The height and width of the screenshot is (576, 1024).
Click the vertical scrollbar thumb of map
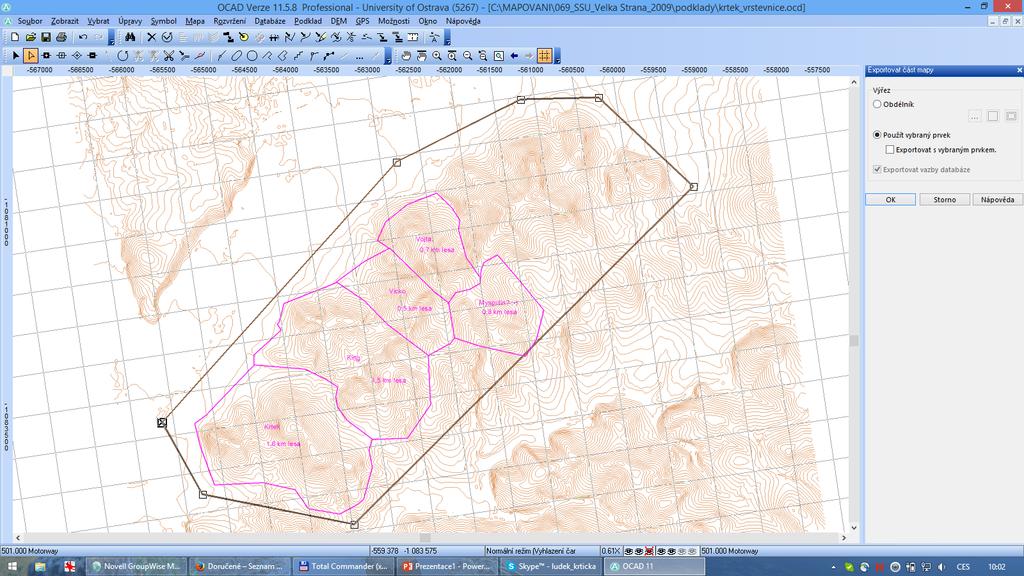[854, 340]
